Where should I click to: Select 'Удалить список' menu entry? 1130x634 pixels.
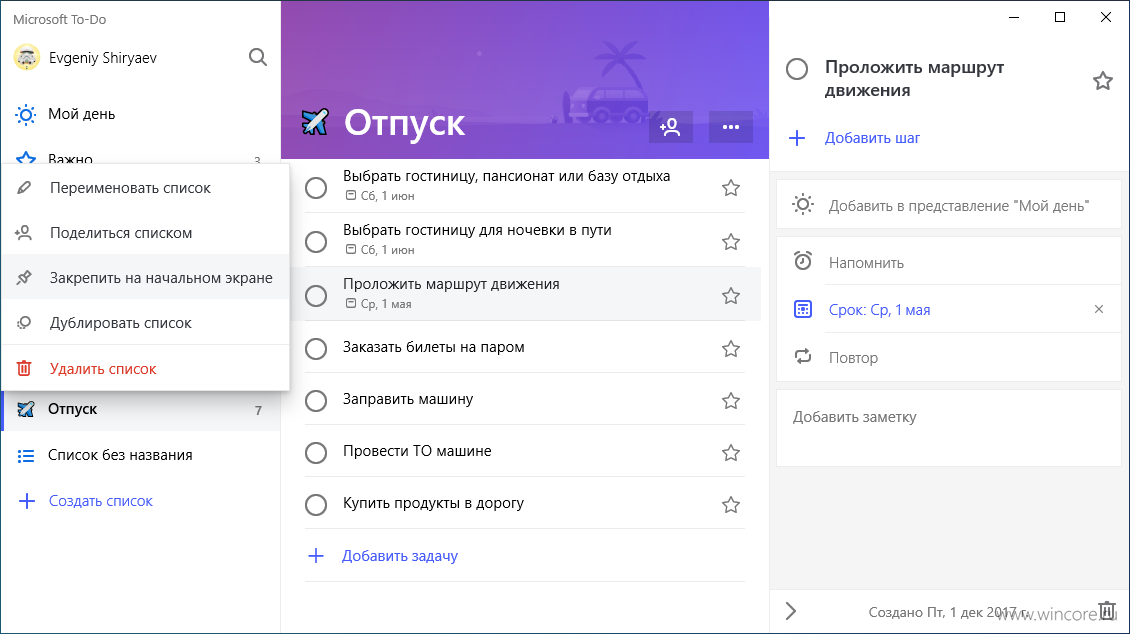click(146, 369)
